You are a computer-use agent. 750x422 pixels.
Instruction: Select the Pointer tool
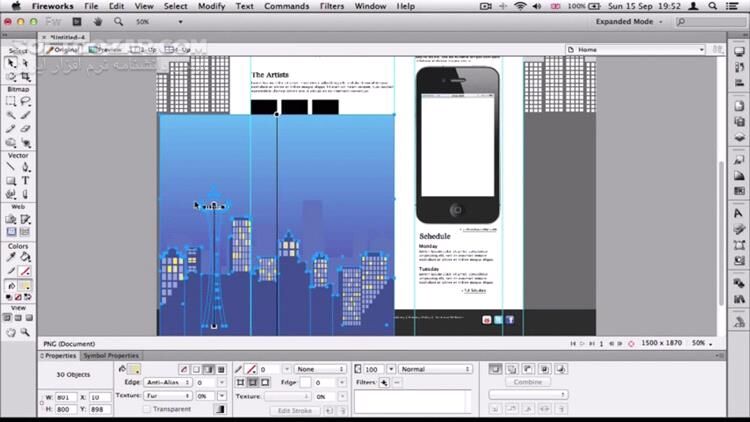(x=10, y=62)
